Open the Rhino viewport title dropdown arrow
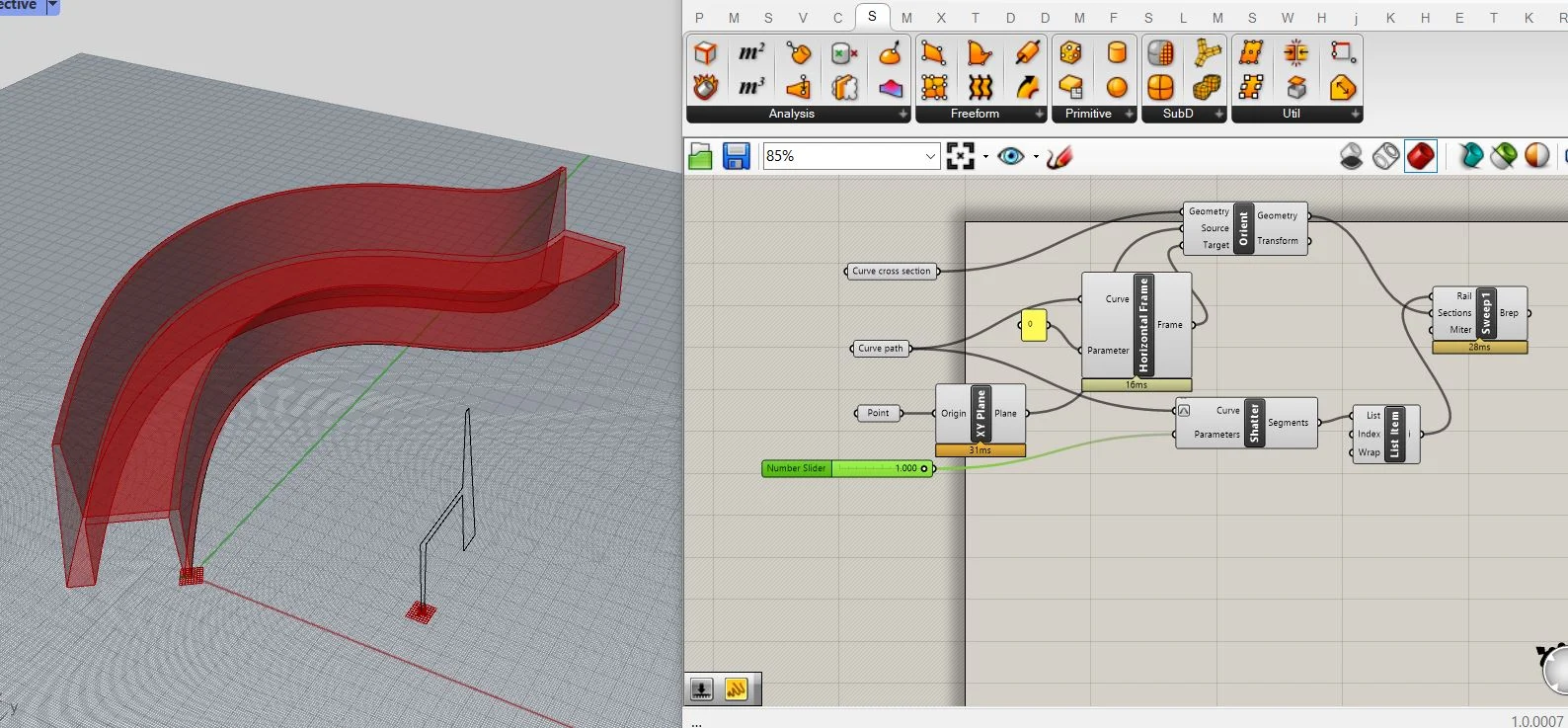 coord(53,6)
